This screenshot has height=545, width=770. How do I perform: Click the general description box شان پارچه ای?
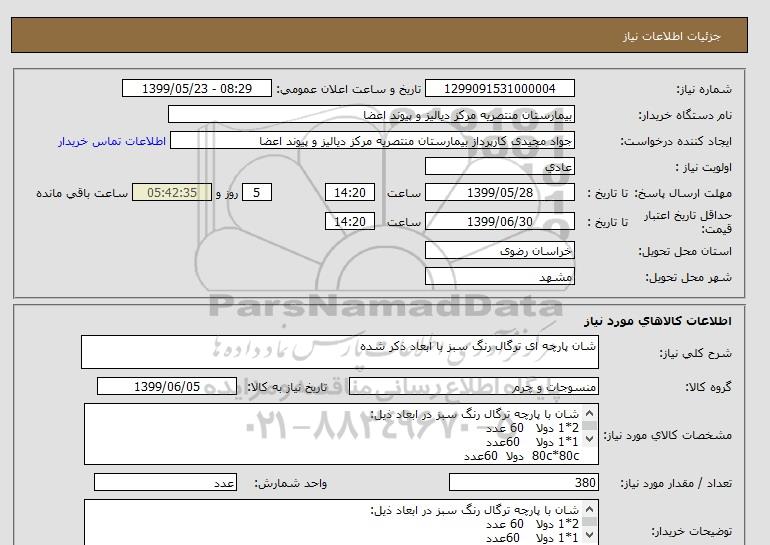pyautogui.click(x=340, y=352)
